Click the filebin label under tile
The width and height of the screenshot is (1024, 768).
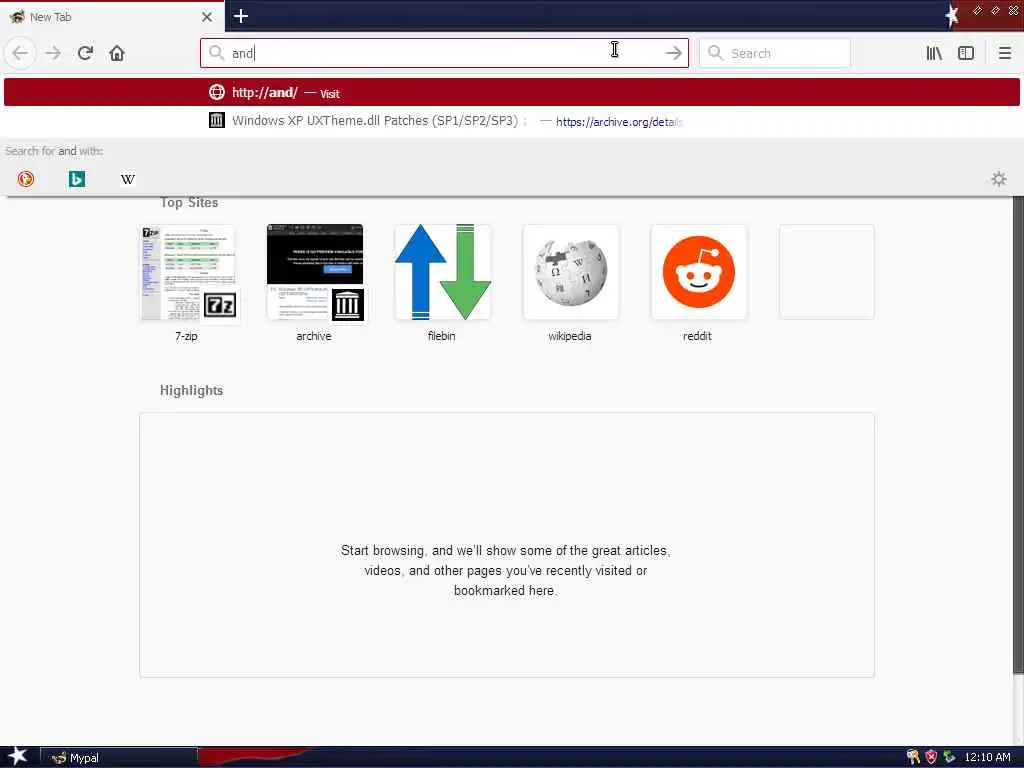pos(441,336)
